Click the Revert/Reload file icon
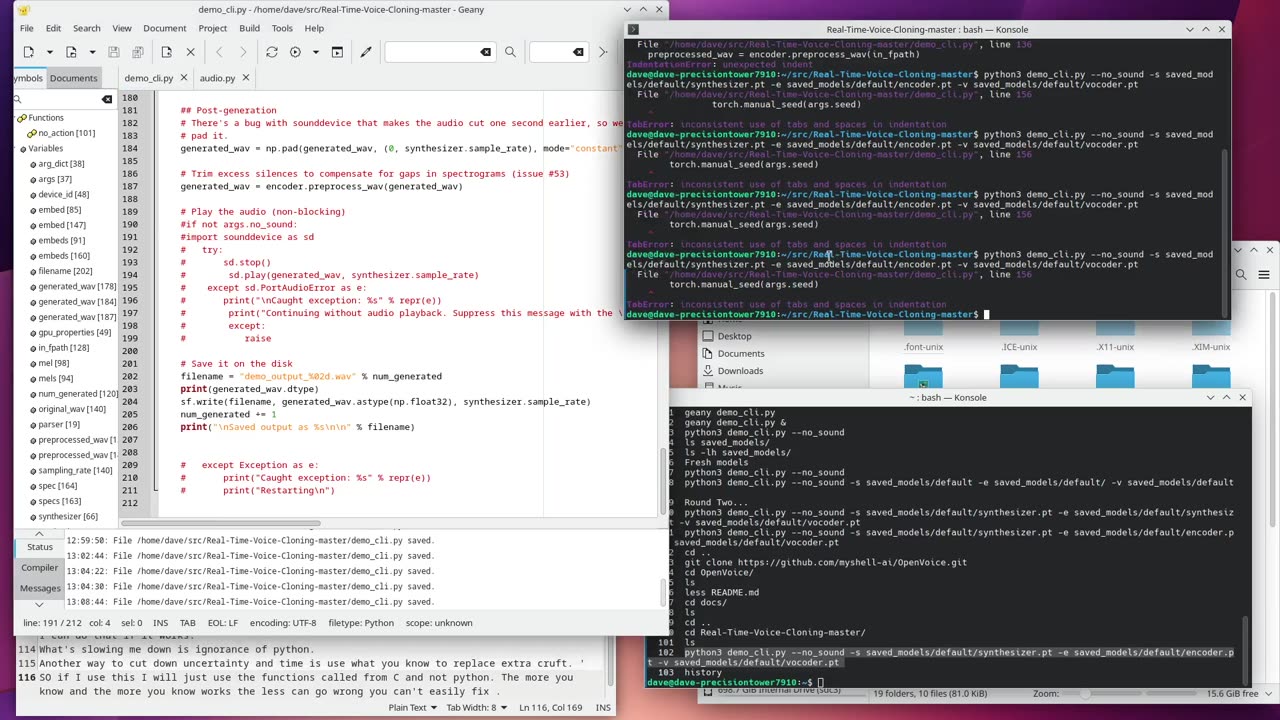Image resolution: width=1280 pixels, height=720 pixels. point(166,52)
